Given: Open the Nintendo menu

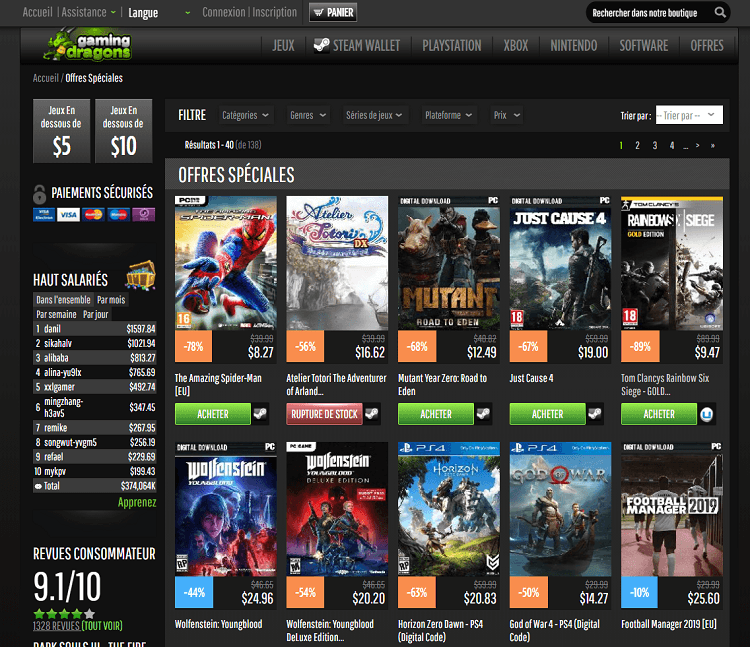Looking at the screenshot, I should tap(574, 46).
